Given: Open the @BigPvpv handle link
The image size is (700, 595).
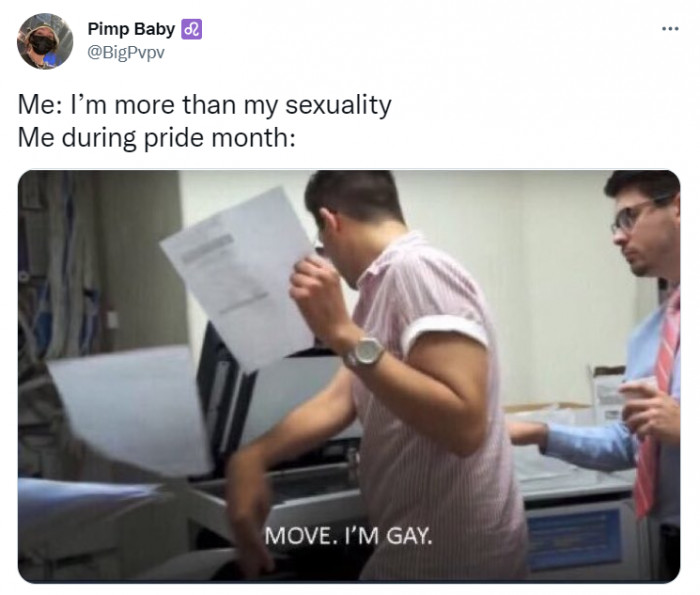Looking at the screenshot, I should pos(126,53).
